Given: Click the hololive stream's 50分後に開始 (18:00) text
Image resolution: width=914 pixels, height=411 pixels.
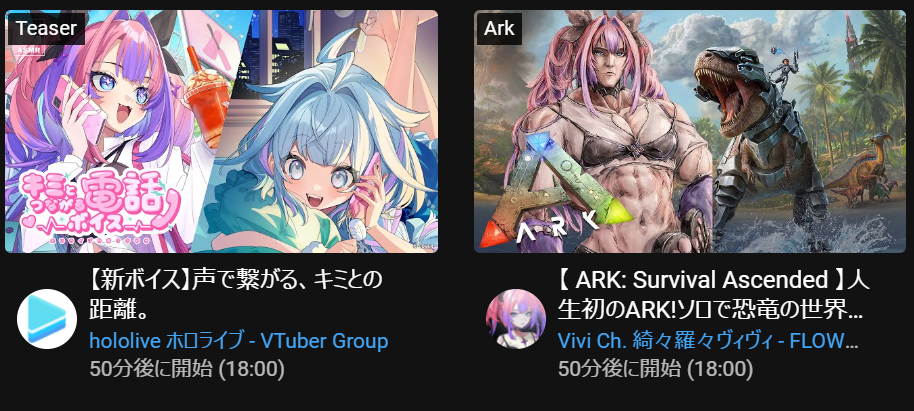Looking at the screenshot, I should pyautogui.click(x=187, y=368).
